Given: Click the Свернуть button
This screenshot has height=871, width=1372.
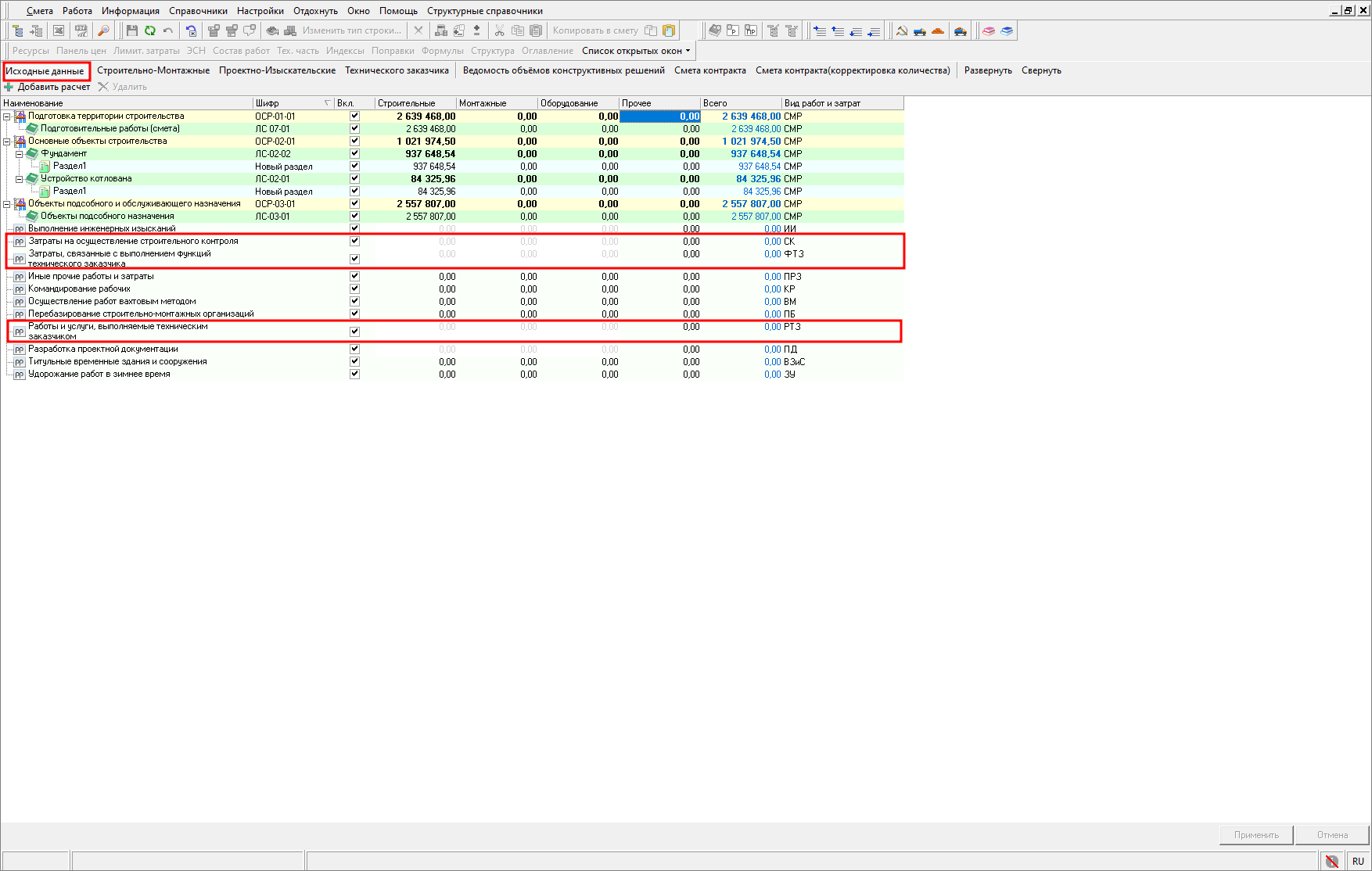Looking at the screenshot, I should 1041,70.
